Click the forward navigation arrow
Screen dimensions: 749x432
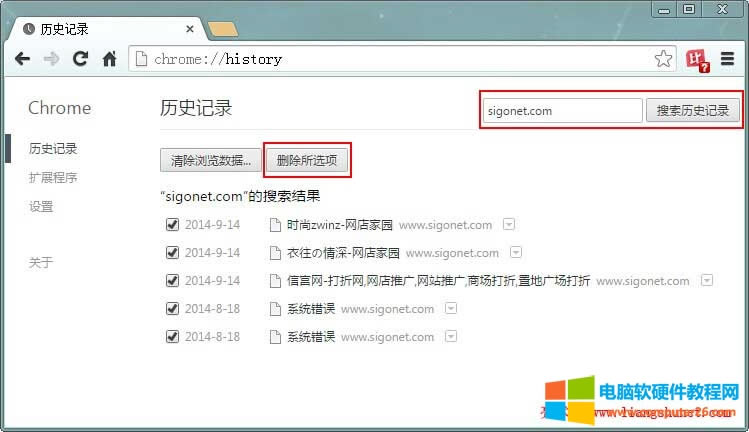point(51,59)
